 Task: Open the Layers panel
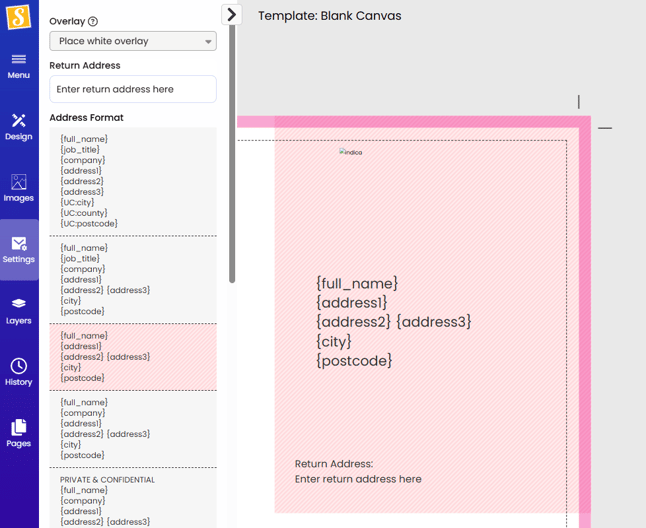[19, 310]
